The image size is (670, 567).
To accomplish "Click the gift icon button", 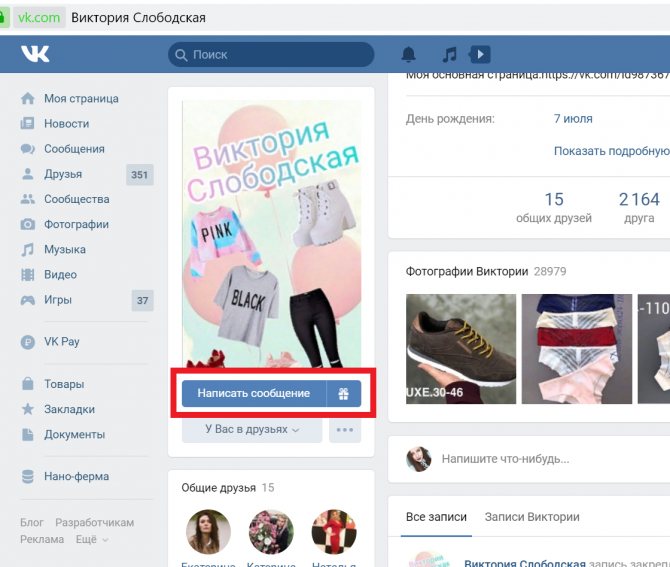I will [343, 393].
